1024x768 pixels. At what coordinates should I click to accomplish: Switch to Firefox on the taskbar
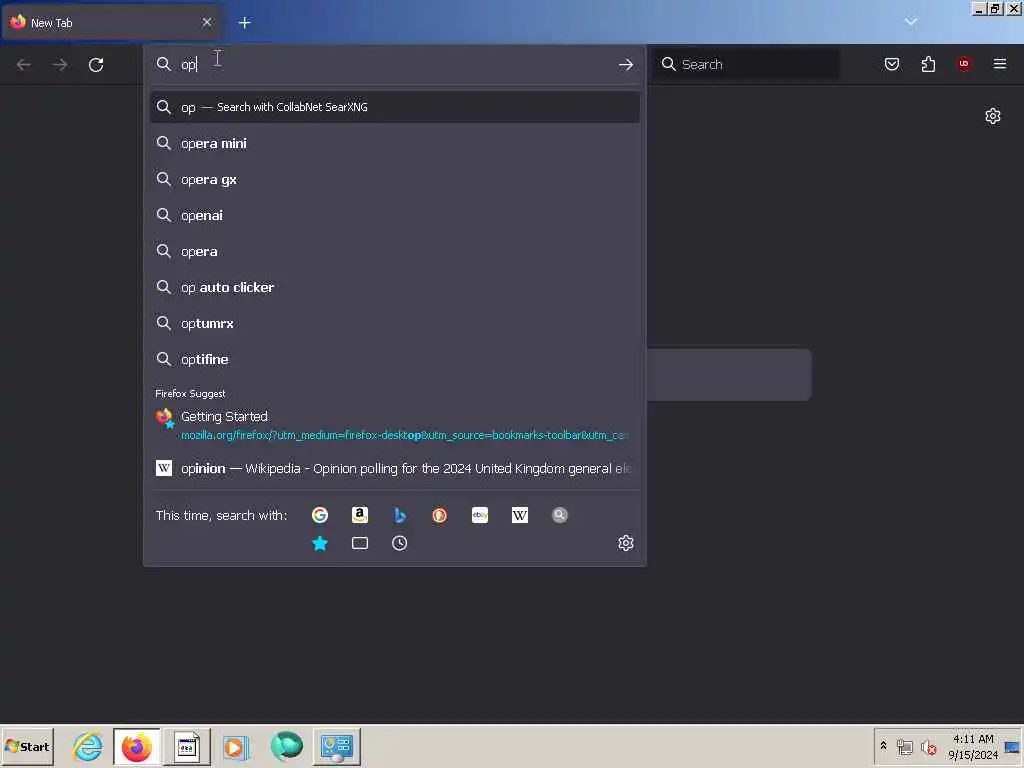point(136,746)
